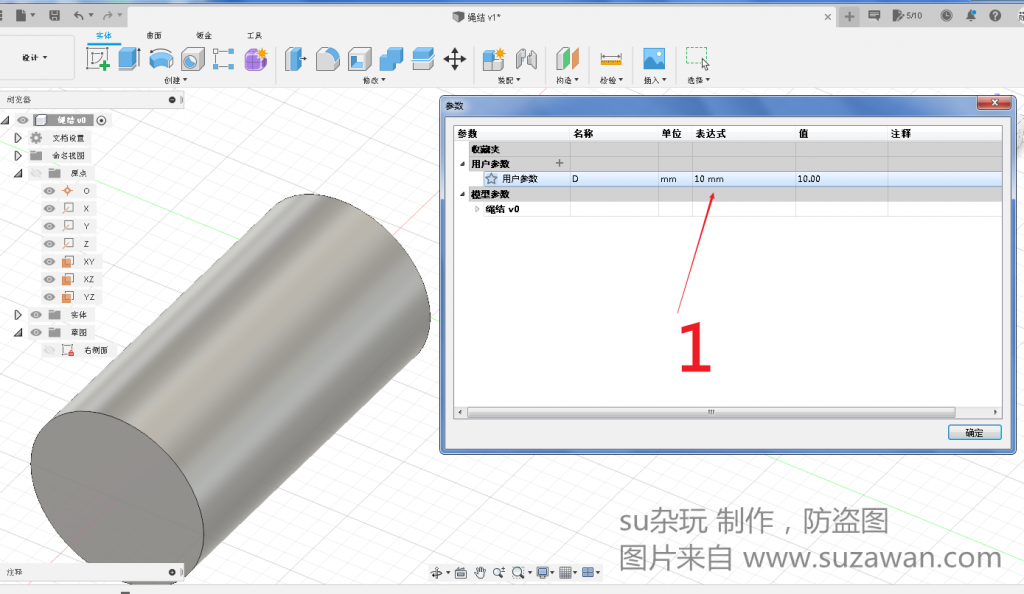This screenshot has height=594, width=1024.
Task: Select the Pan hand tool
Action: tap(480, 572)
